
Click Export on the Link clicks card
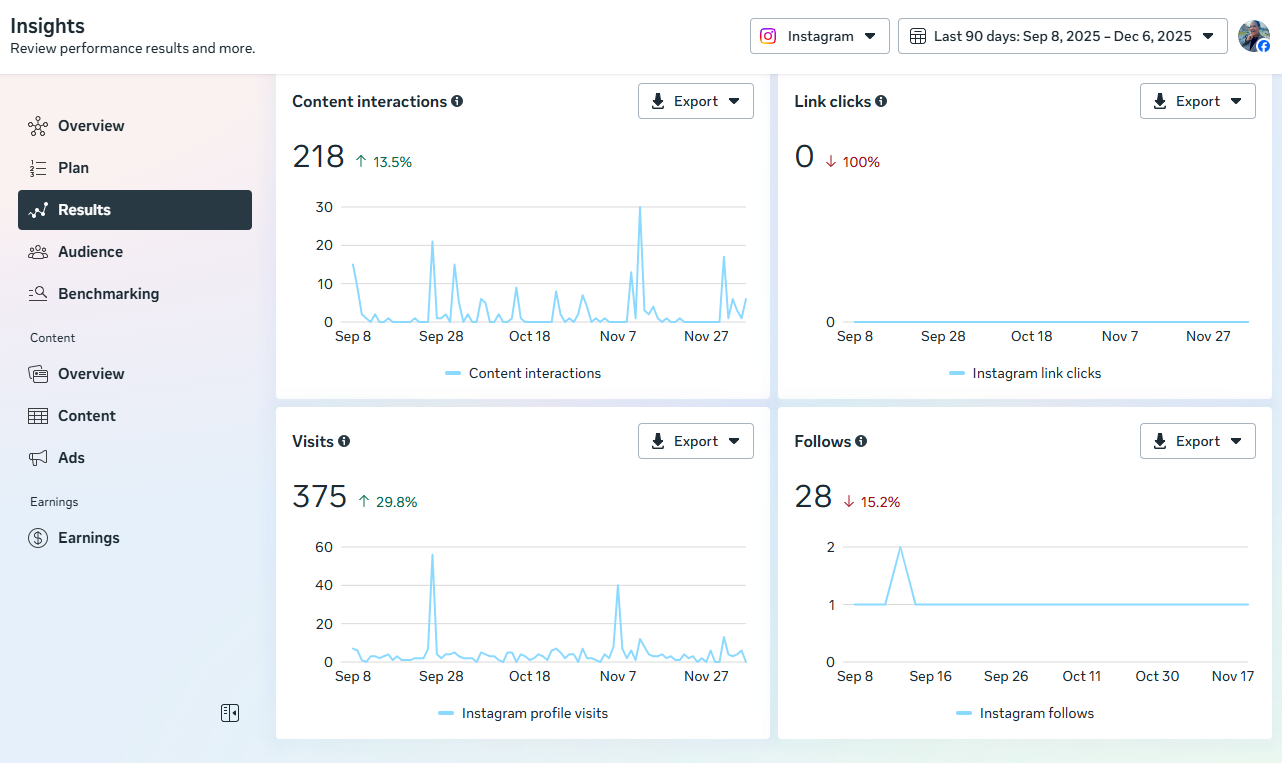tap(1197, 101)
